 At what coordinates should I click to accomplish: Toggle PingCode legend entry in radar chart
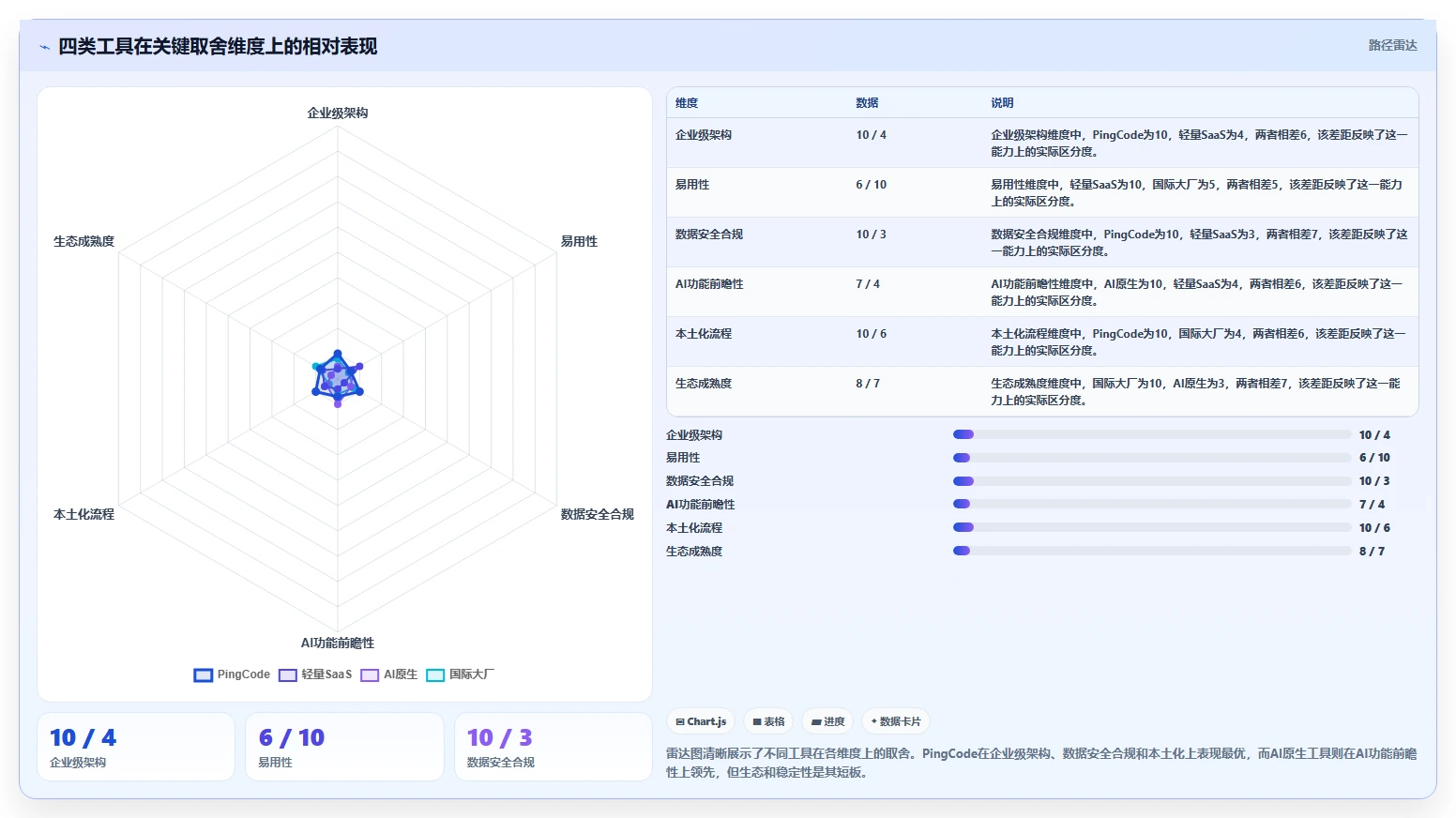tap(232, 674)
